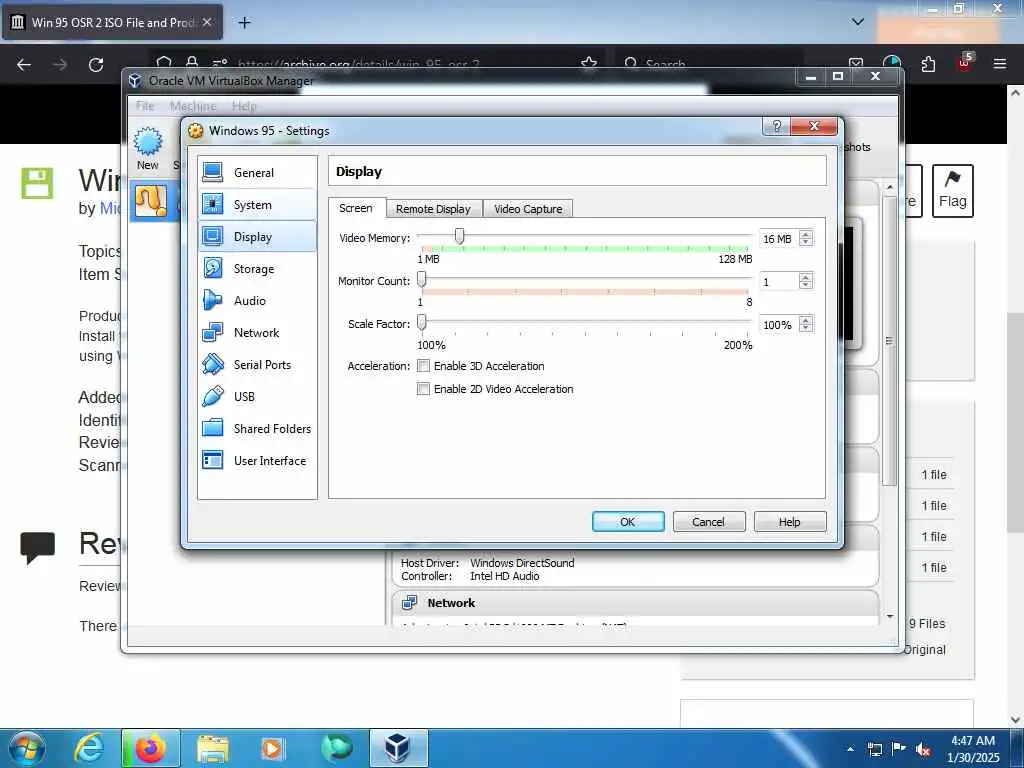
Task: Click the Monitor Count value field
Action: coord(780,281)
